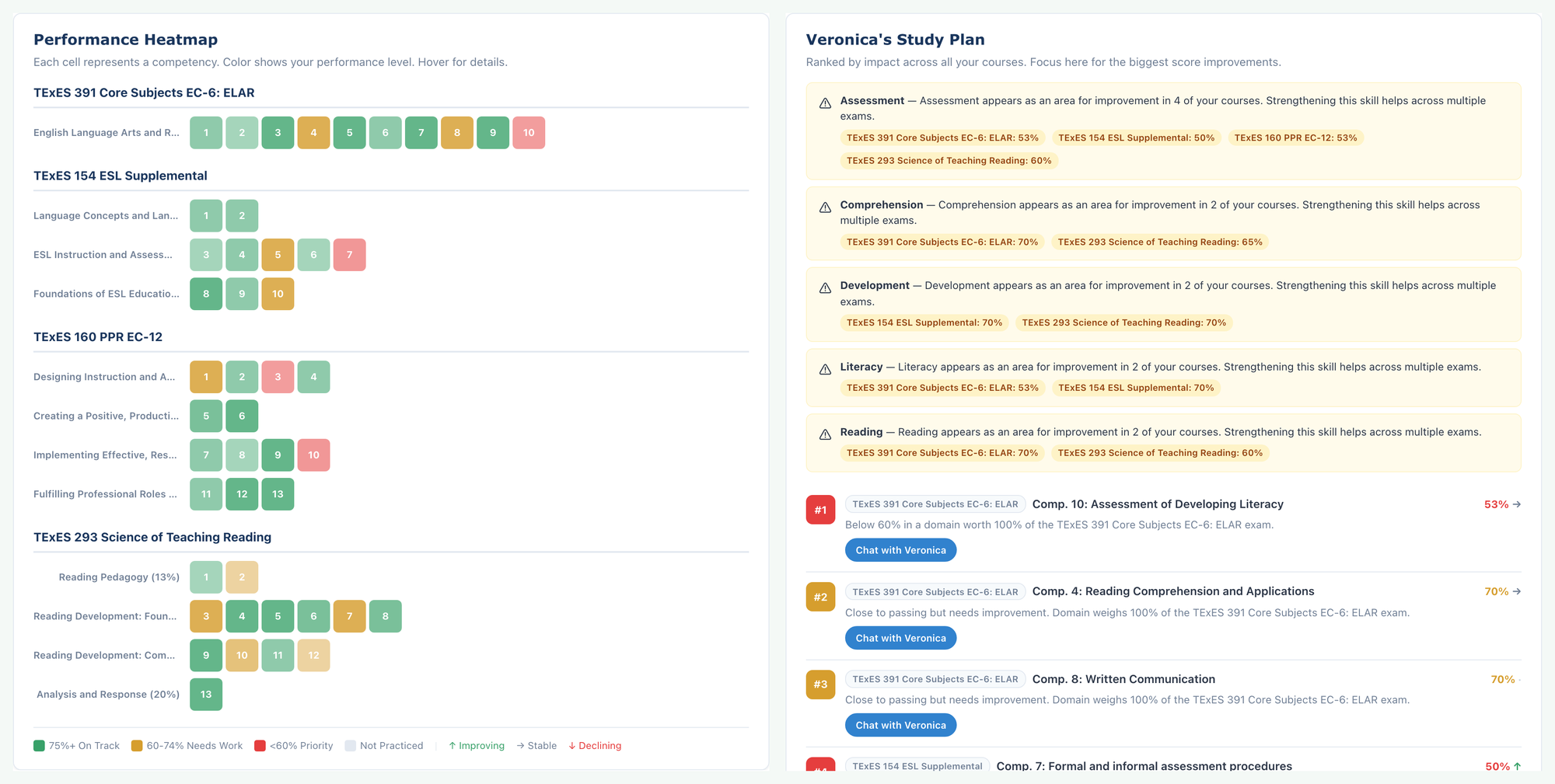
Task: Click the #3 rank badge
Action: coord(820,685)
